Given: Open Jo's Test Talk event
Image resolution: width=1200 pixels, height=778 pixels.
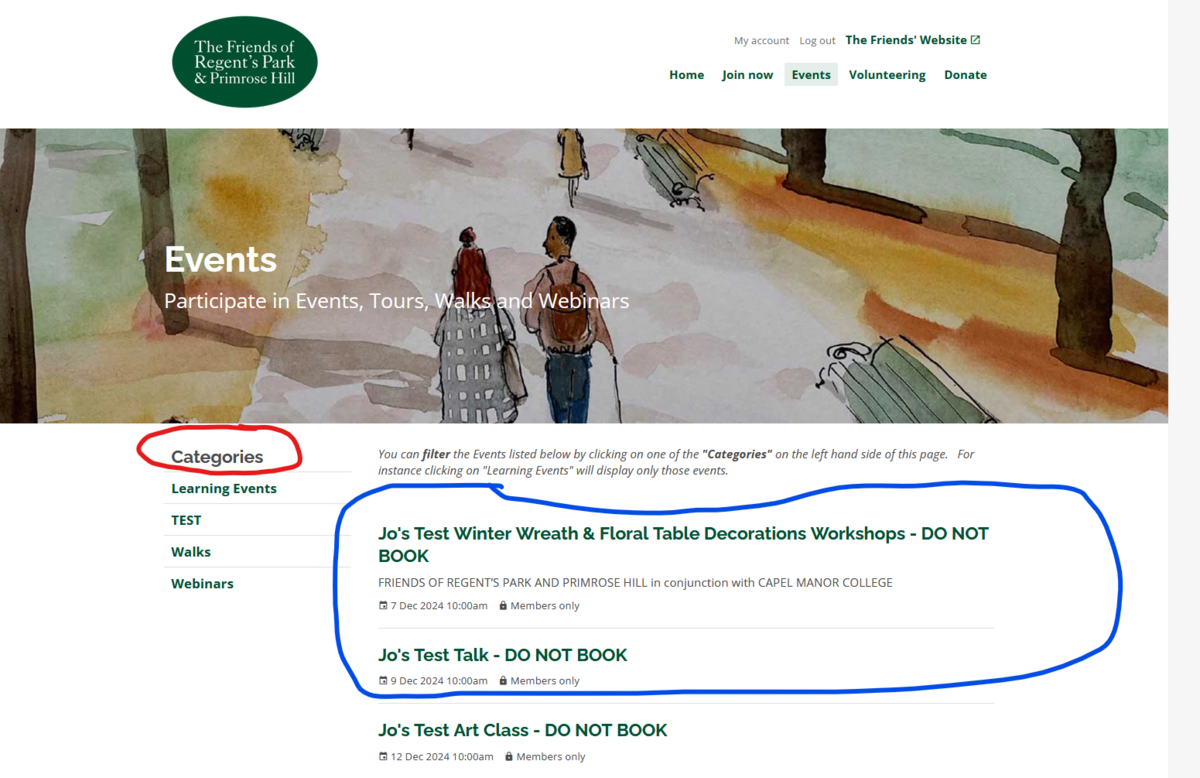Looking at the screenshot, I should coord(503,655).
